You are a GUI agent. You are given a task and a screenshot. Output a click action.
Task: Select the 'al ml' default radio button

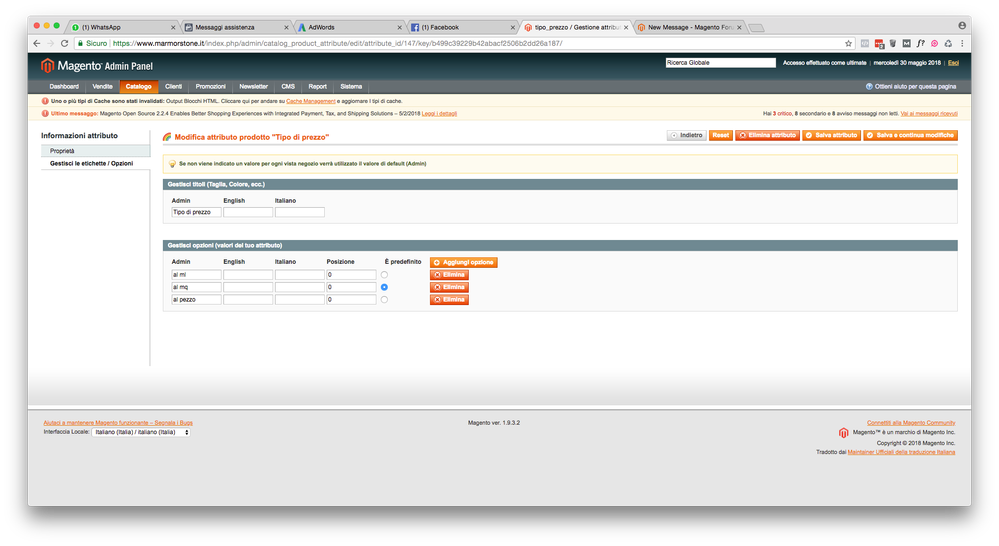tap(385, 275)
